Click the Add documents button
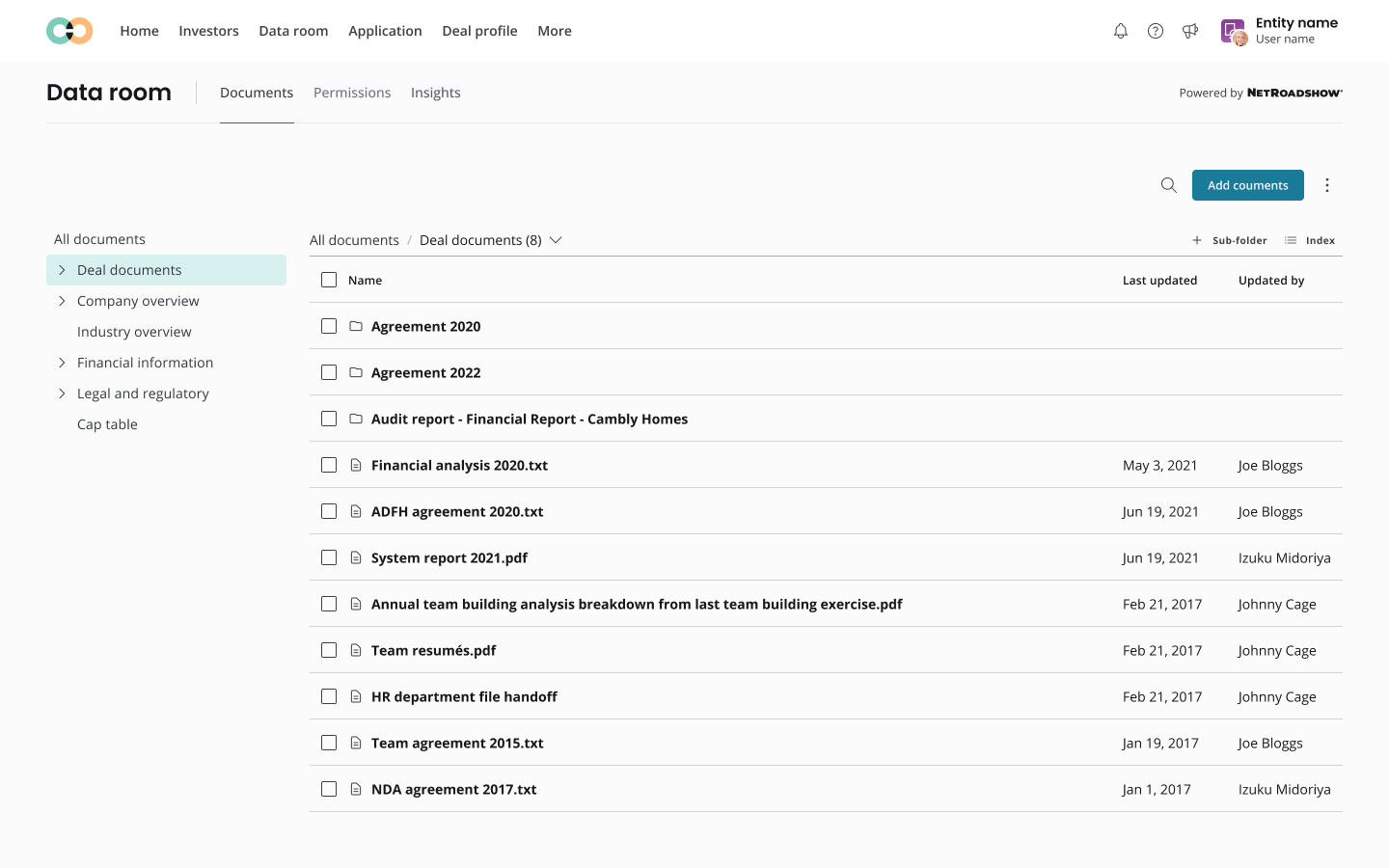Screen dimensions: 1389x868 coord(1247,185)
